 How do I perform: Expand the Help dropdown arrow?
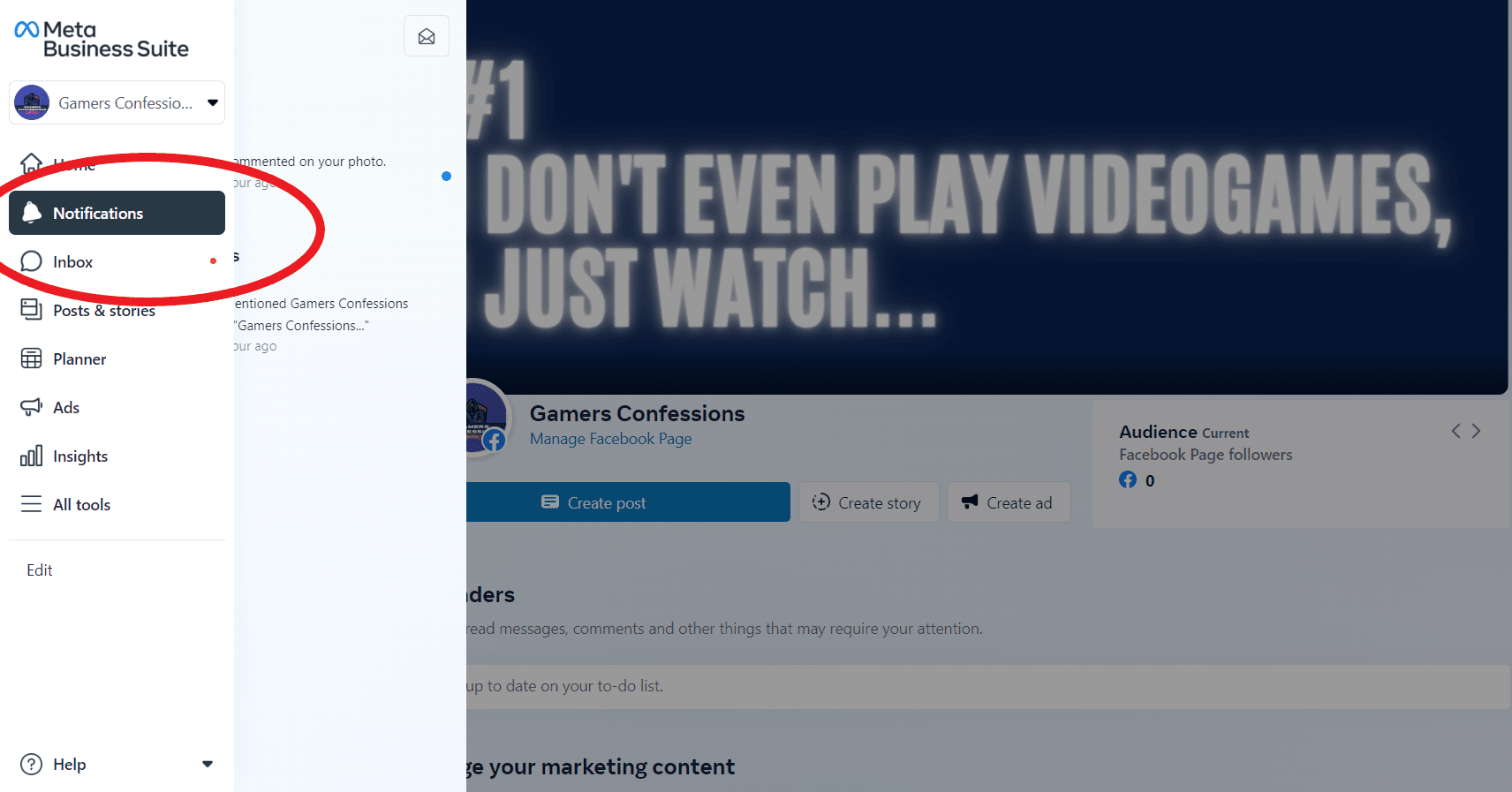click(x=208, y=765)
